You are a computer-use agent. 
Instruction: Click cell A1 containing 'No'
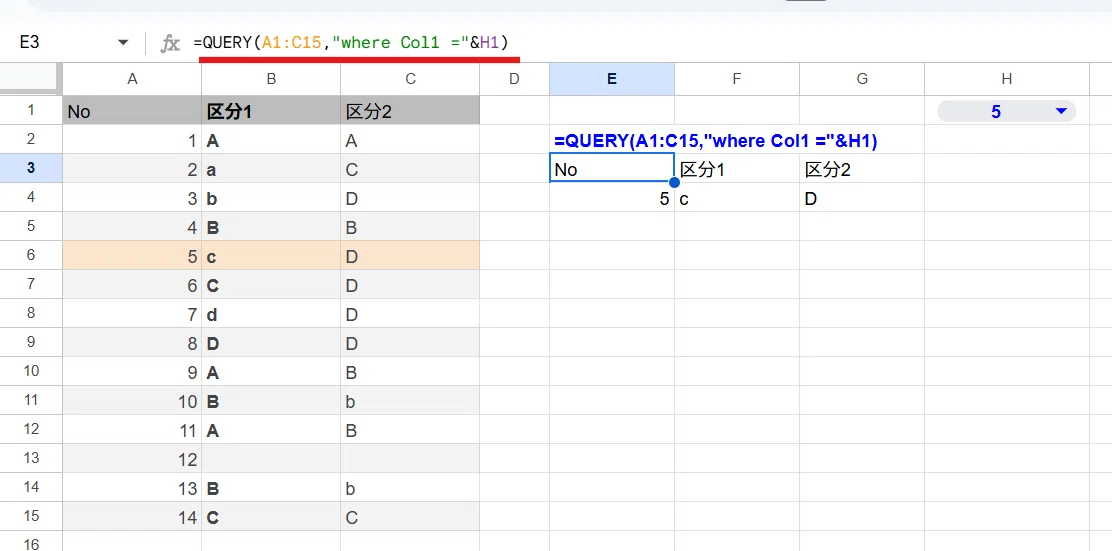click(132, 111)
